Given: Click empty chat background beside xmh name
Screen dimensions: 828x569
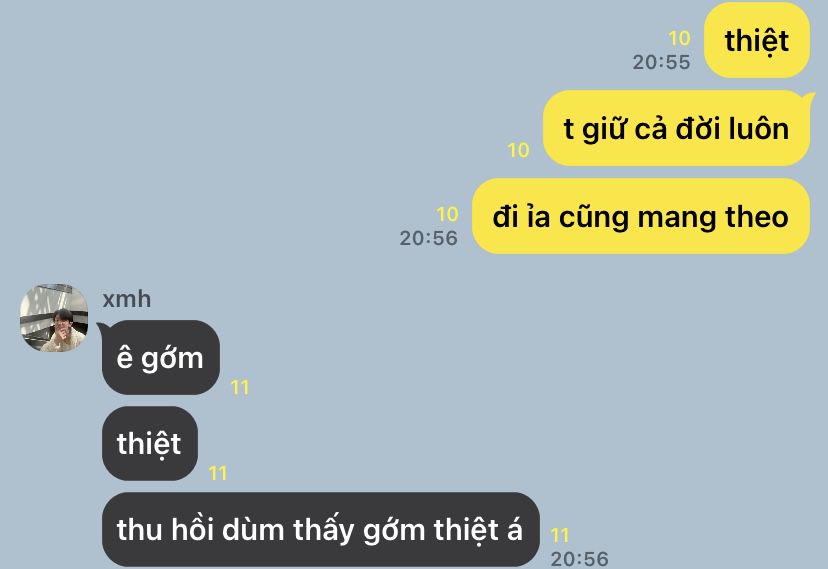Looking at the screenshot, I should tap(370, 299).
